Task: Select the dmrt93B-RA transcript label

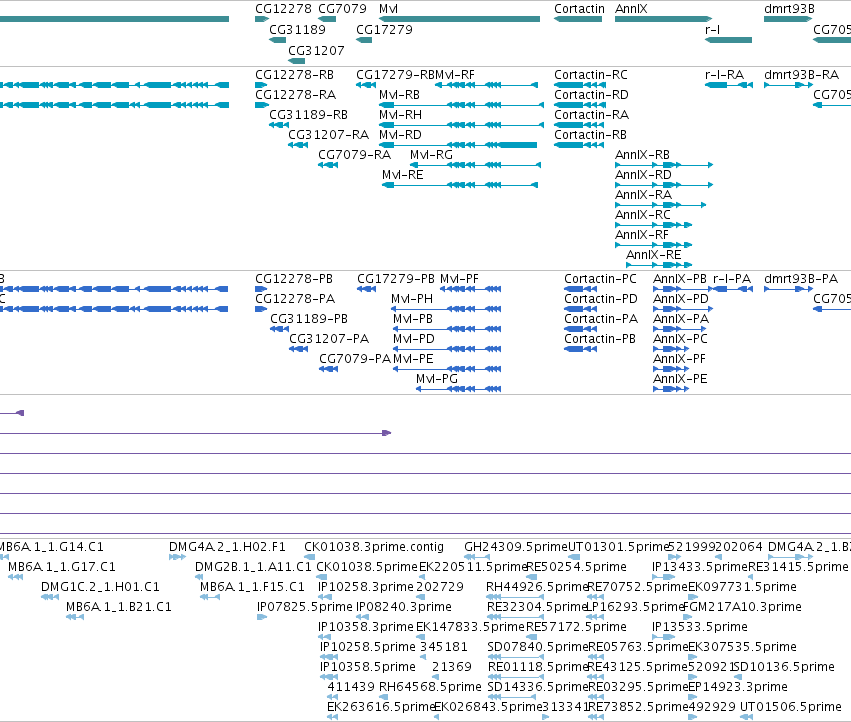Action: click(801, 74)
